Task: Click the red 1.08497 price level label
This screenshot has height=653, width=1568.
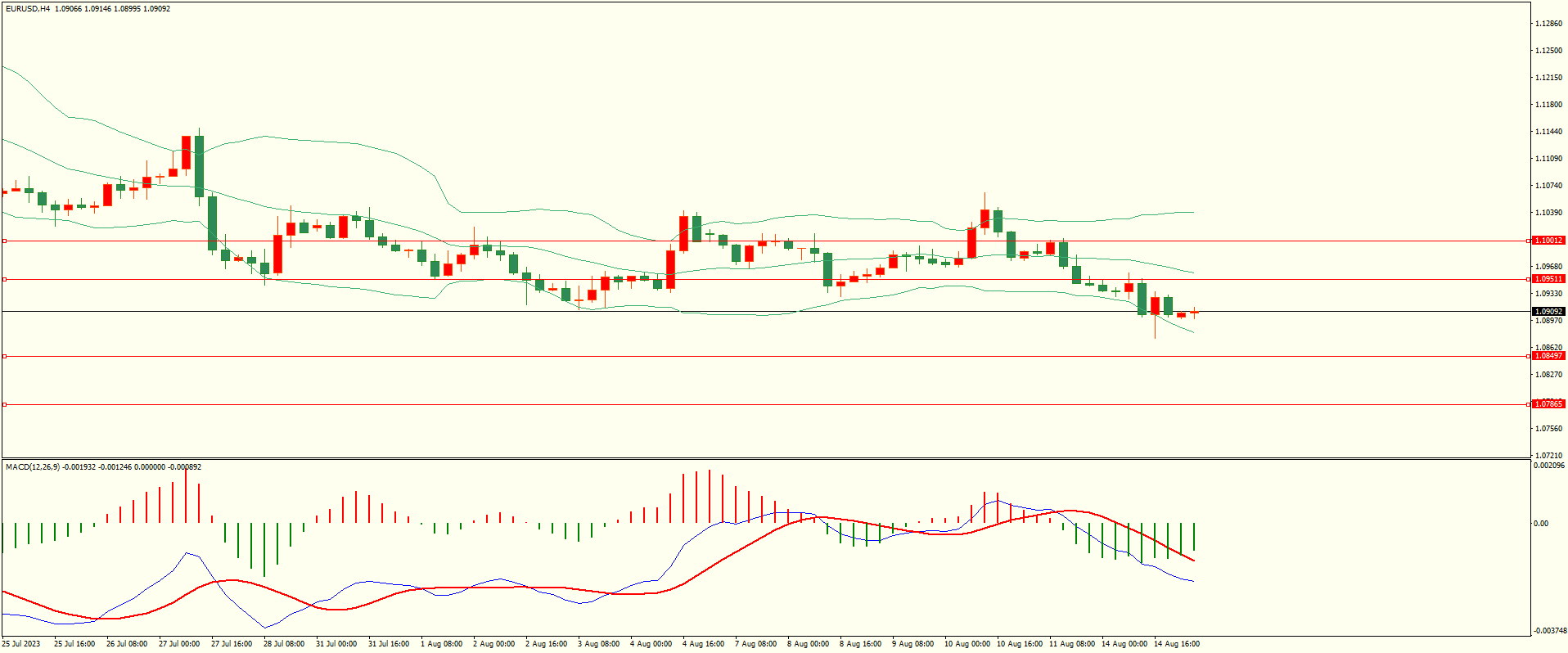Action: pos(1548,356)
